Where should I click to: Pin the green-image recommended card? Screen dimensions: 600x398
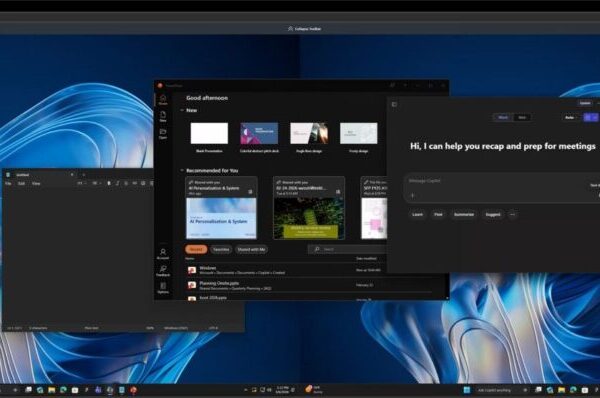coord(338,192)
